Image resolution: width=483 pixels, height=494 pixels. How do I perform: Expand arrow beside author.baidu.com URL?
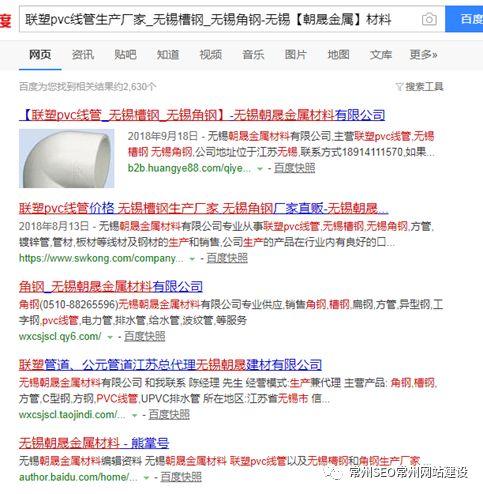146,478
